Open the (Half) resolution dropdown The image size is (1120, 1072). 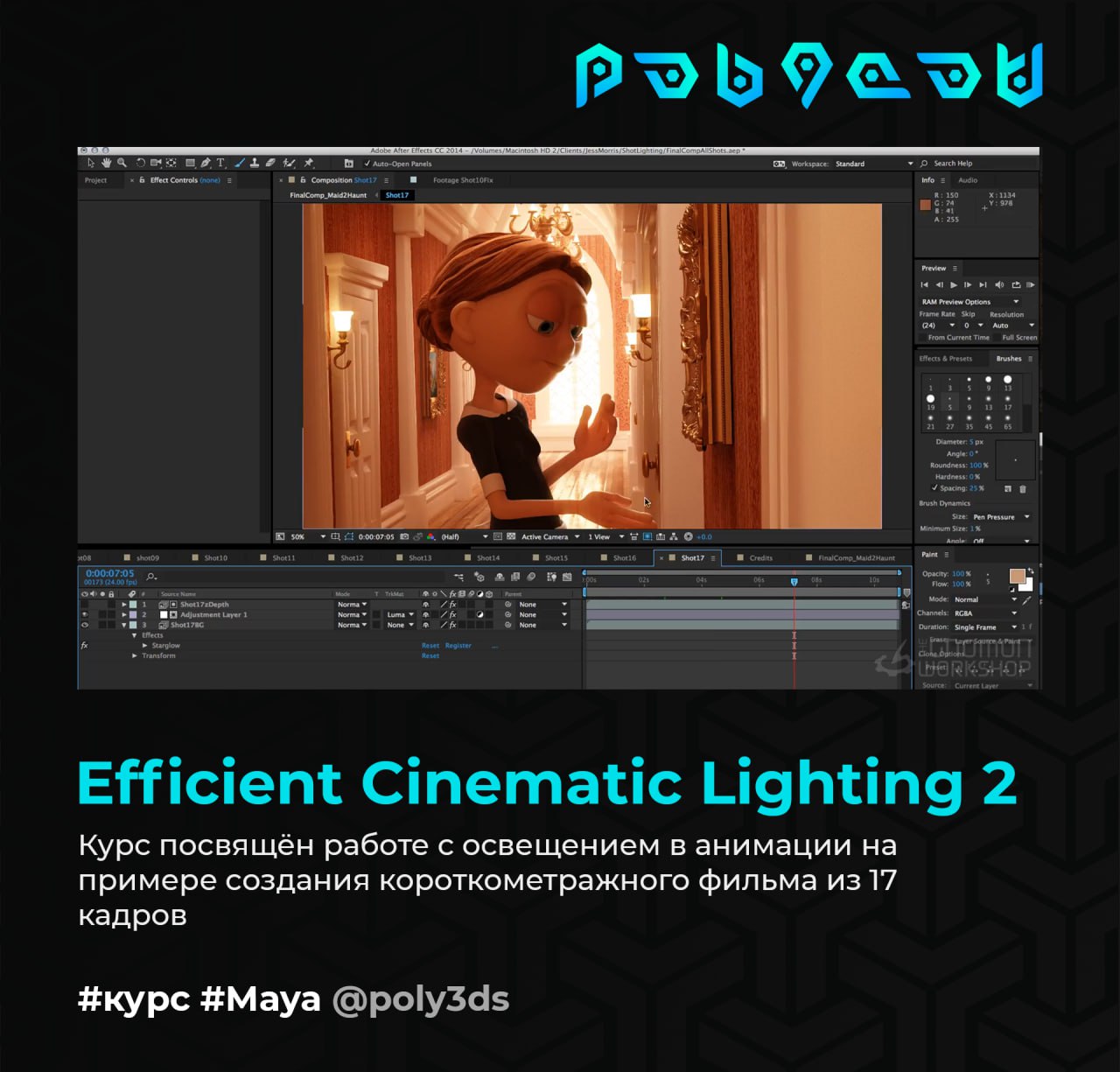(465, 536)
